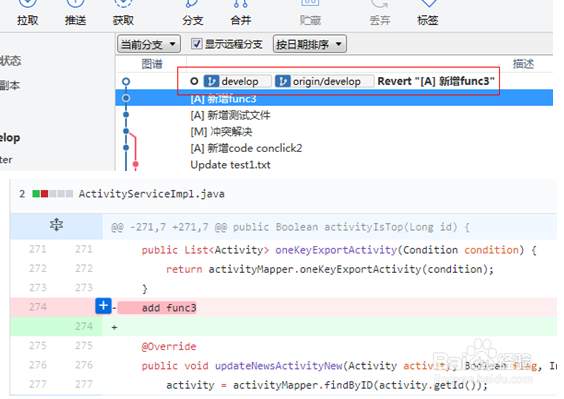
Task: Click the 获取 (Fetch) toolbar button
Action: [123, 13]
